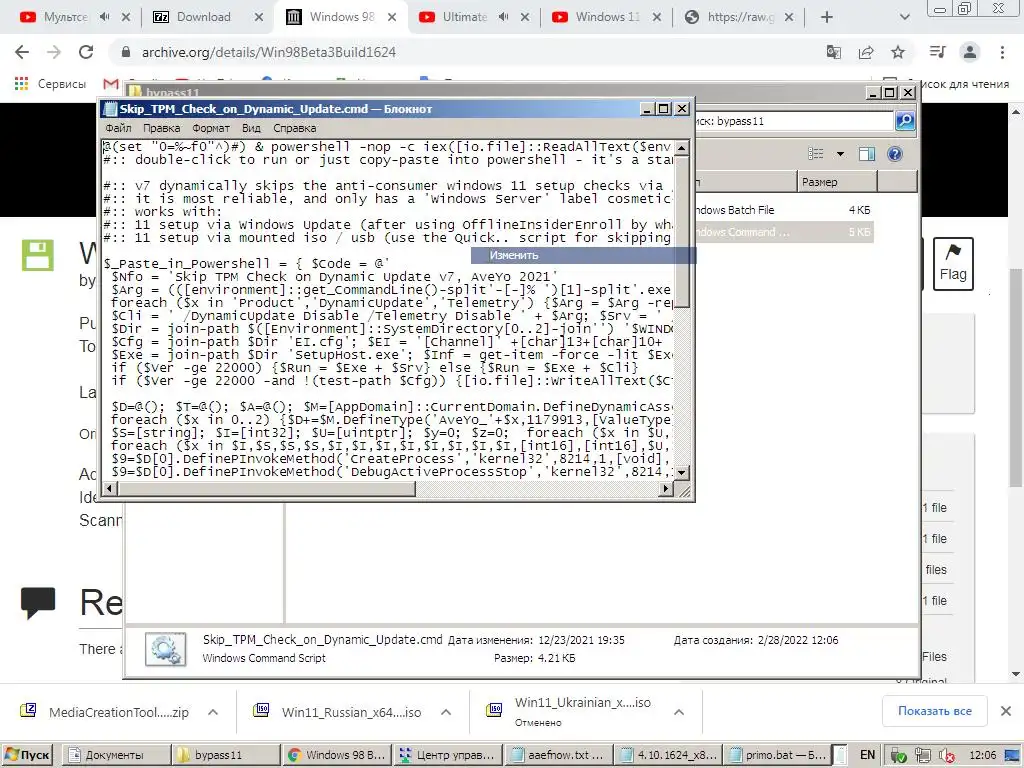Close the downloads bar

point(1006,711)
